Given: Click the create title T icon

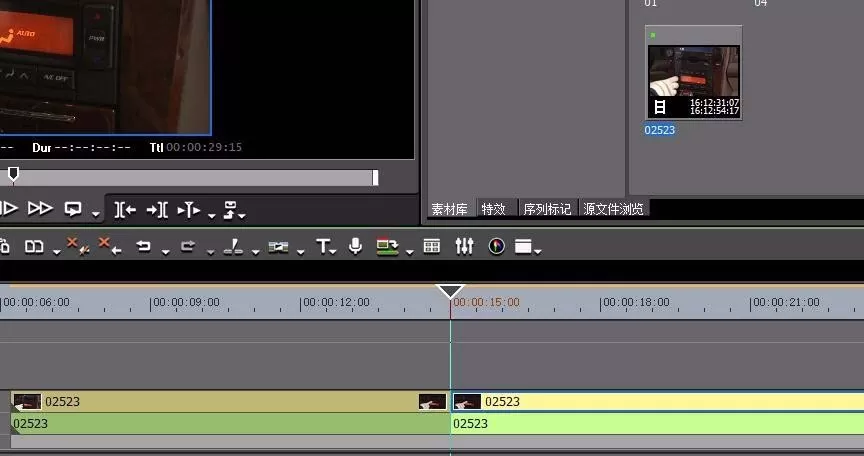Looking at the screenshot, I should point(323,246).
